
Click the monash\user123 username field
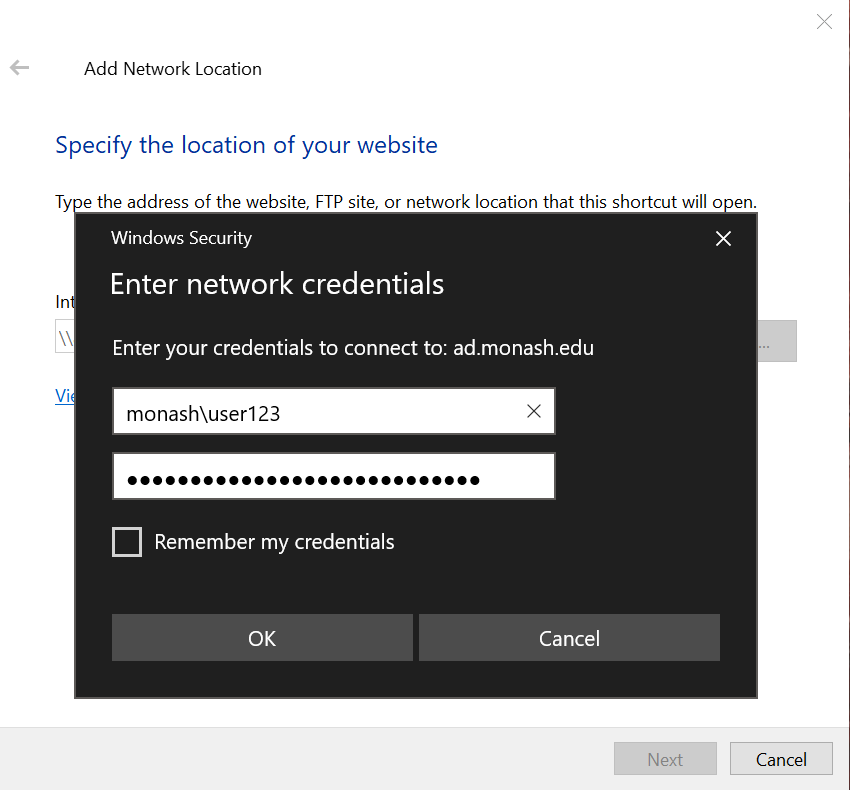coord(315,412)
